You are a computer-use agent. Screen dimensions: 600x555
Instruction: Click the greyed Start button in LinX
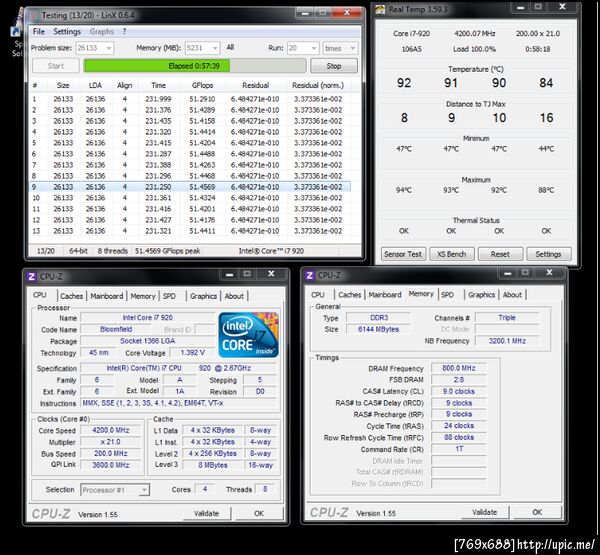pyautogui.click(x=56, y=66)
